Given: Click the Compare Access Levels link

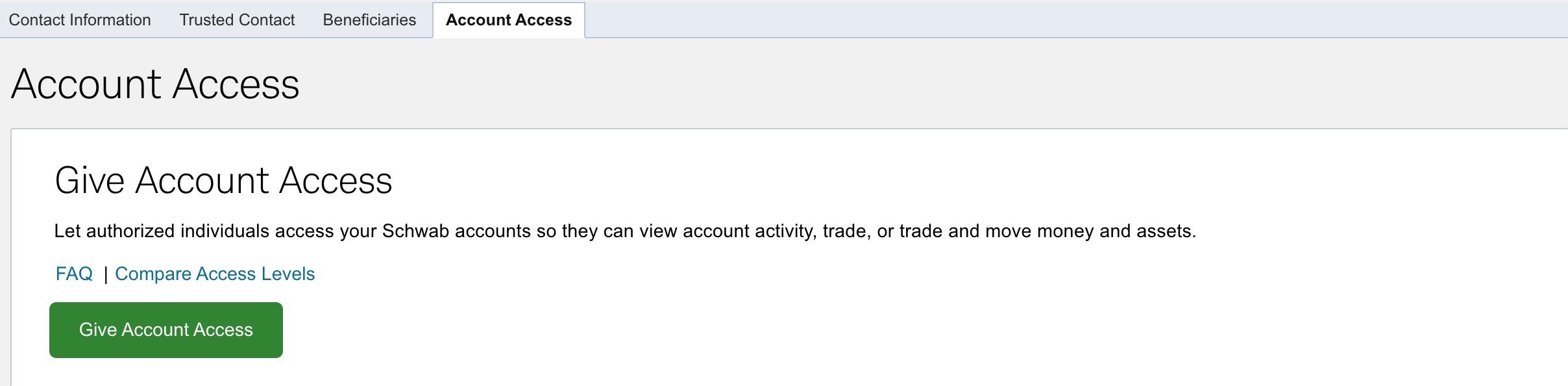Looking at the screenshot, I should click(x=215, y=274).
